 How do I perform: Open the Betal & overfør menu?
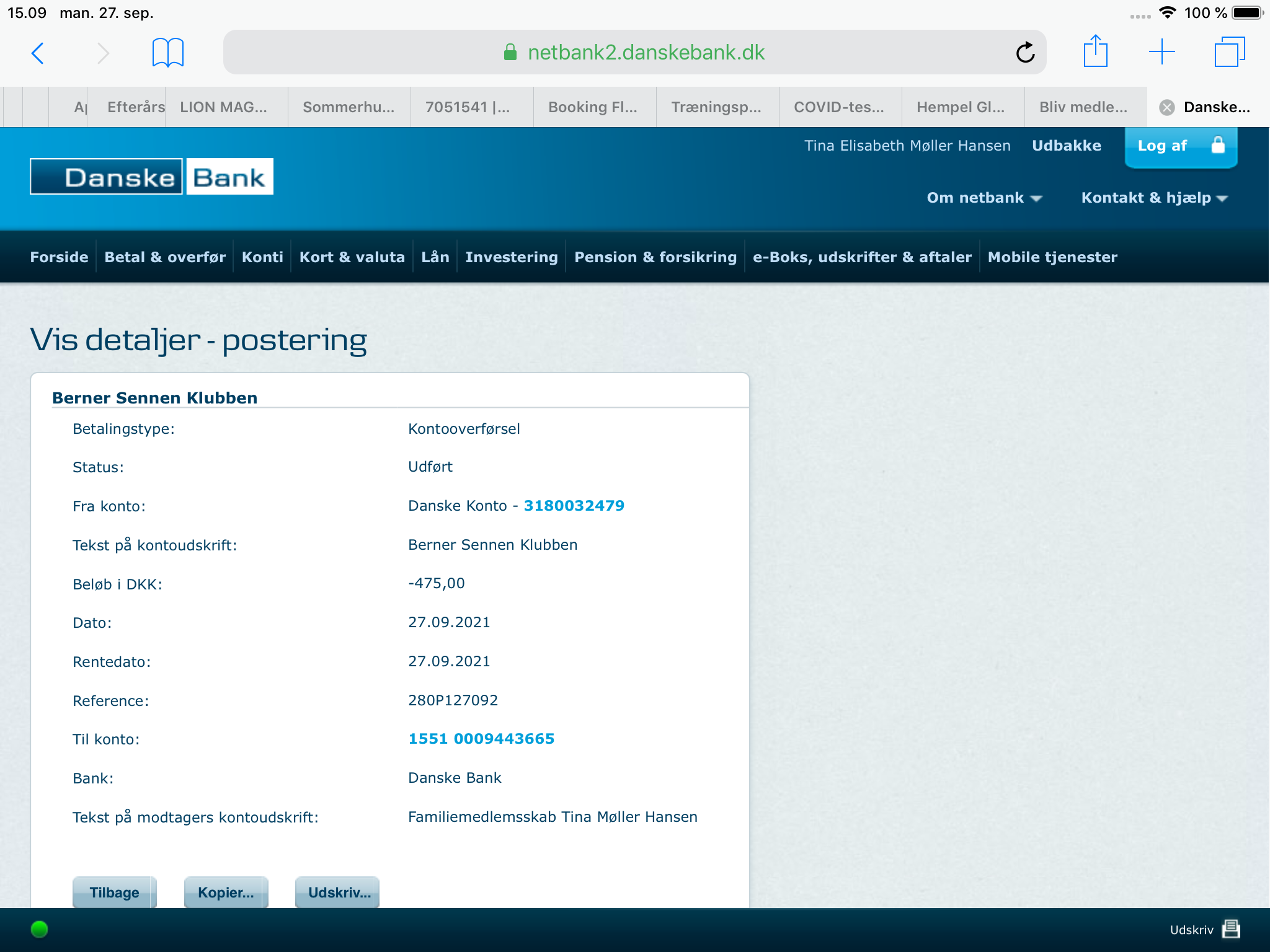(x=165, y=257)
